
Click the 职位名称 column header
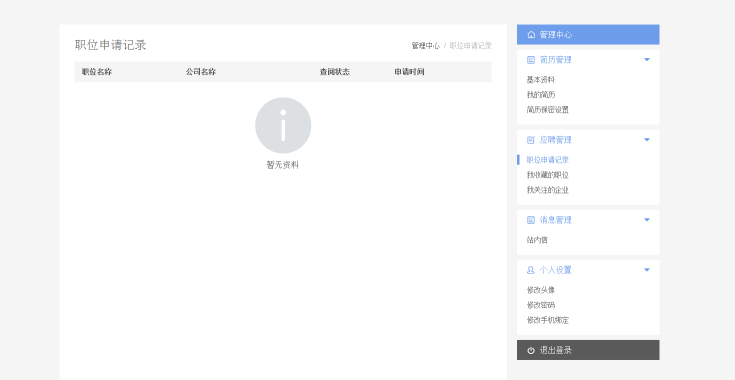tap(97, 72)
